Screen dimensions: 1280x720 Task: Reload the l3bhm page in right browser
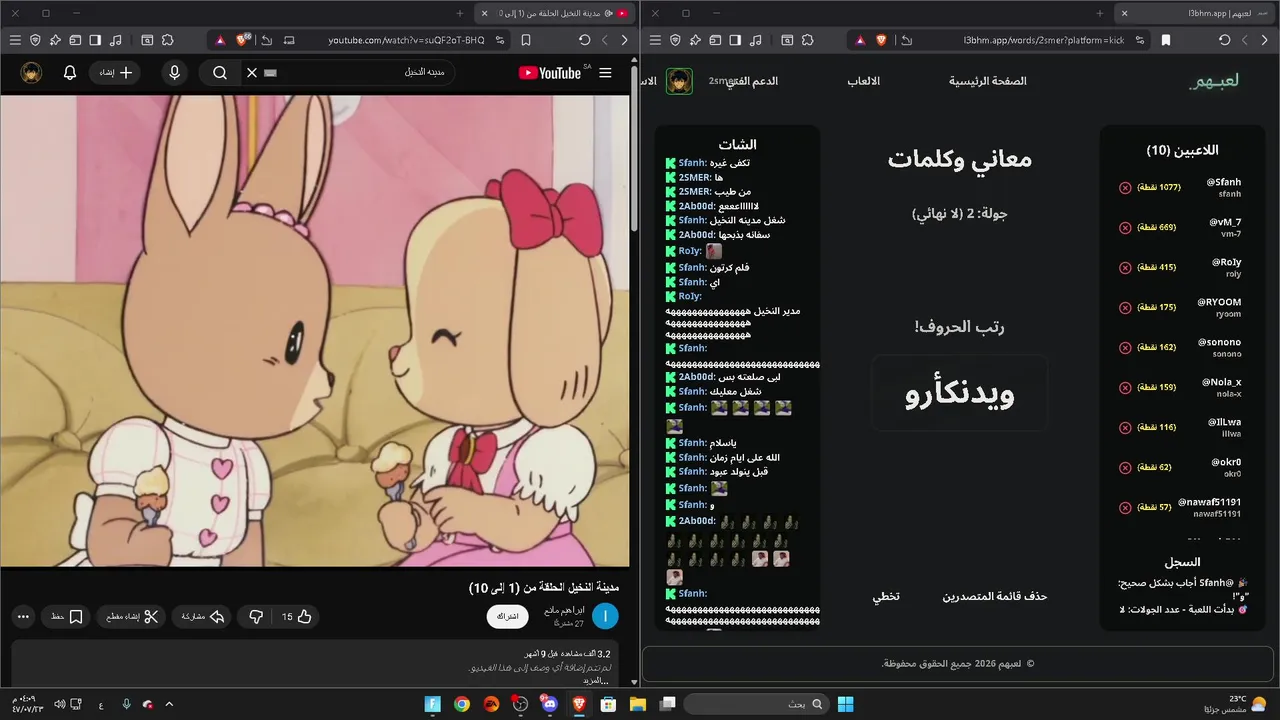click(1224, 40)
